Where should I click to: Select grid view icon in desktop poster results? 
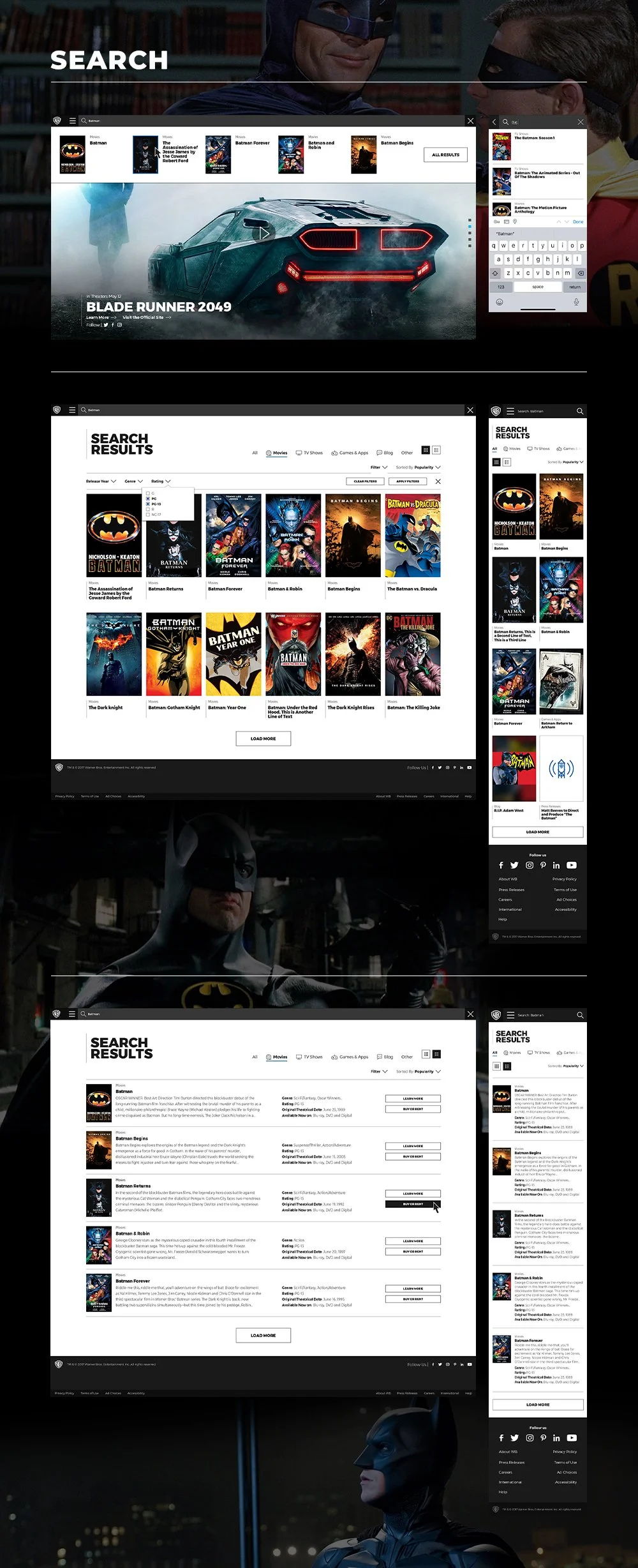pos(426,450)
